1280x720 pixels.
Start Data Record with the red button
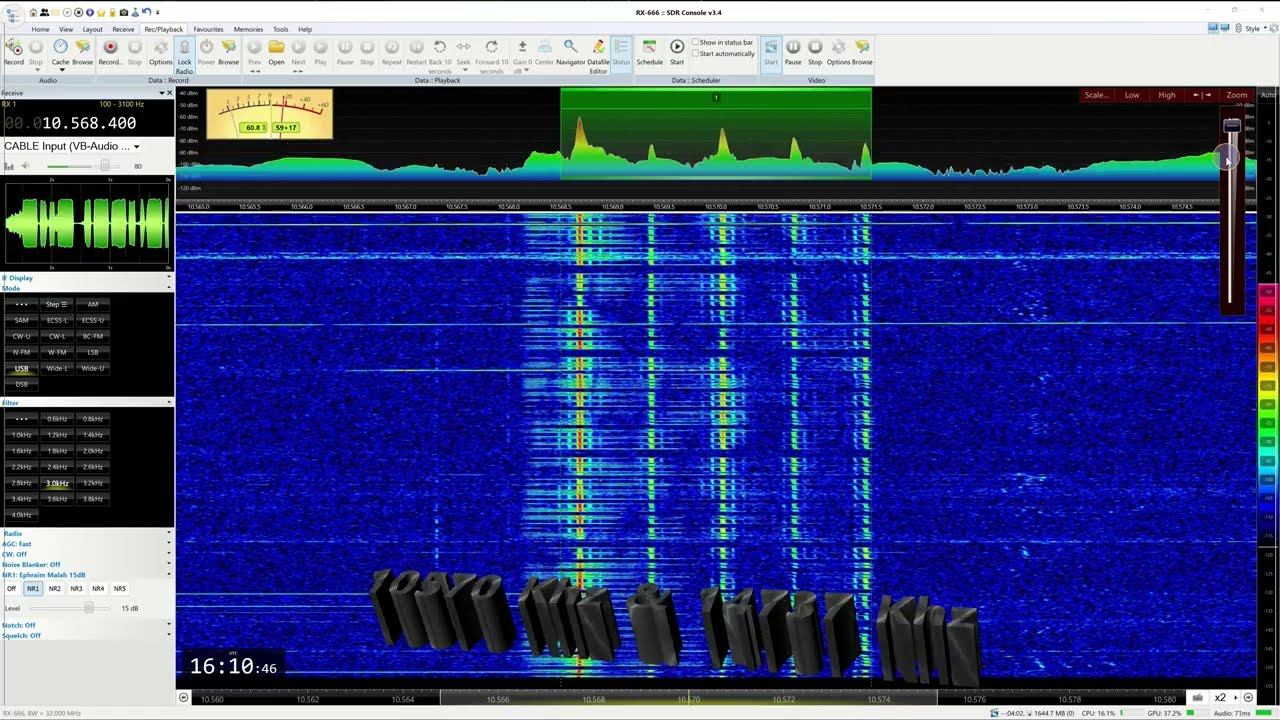pos(110,47)
